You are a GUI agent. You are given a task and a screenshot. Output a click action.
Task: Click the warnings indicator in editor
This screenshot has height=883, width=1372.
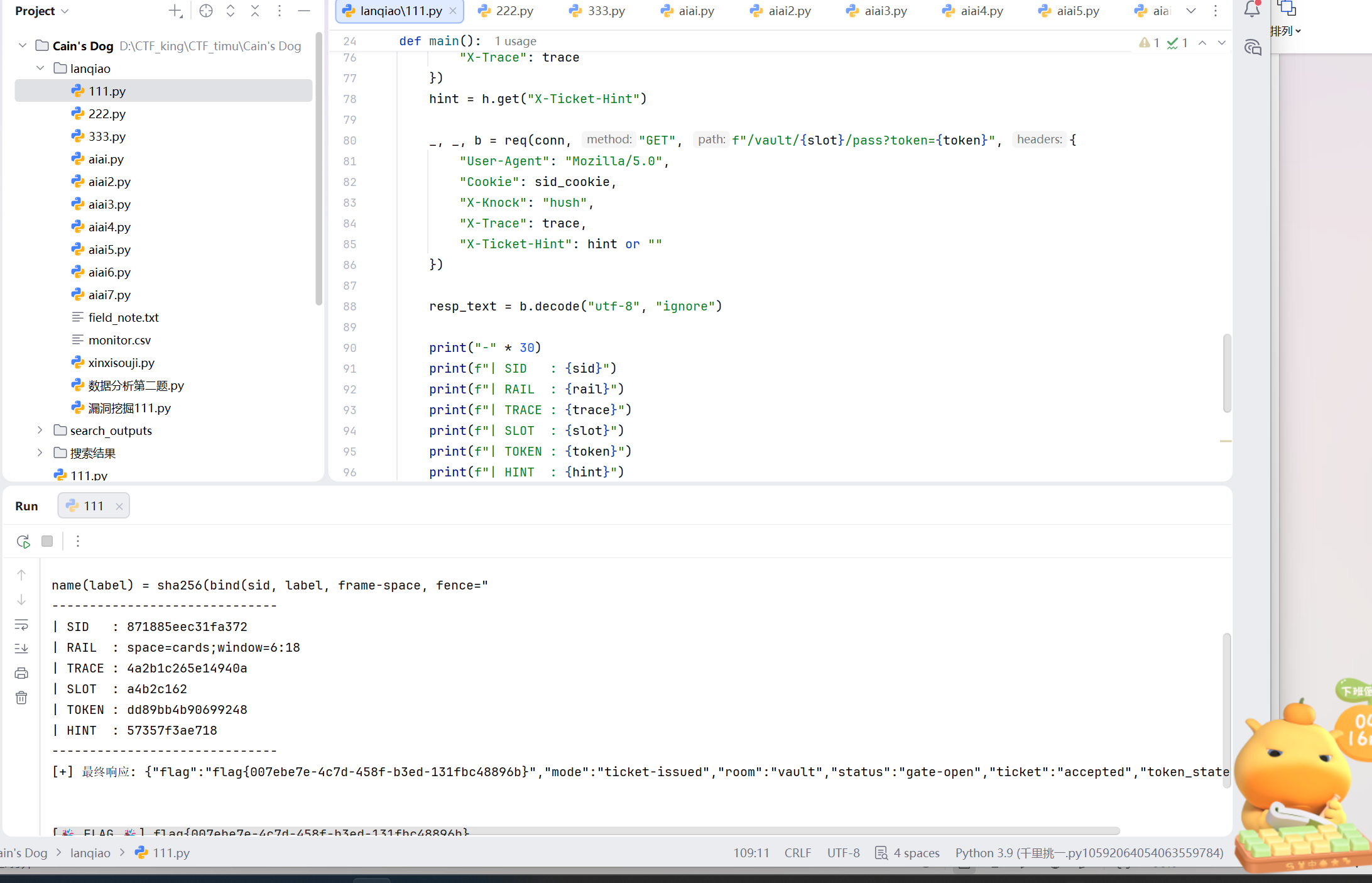(1149, 43)
